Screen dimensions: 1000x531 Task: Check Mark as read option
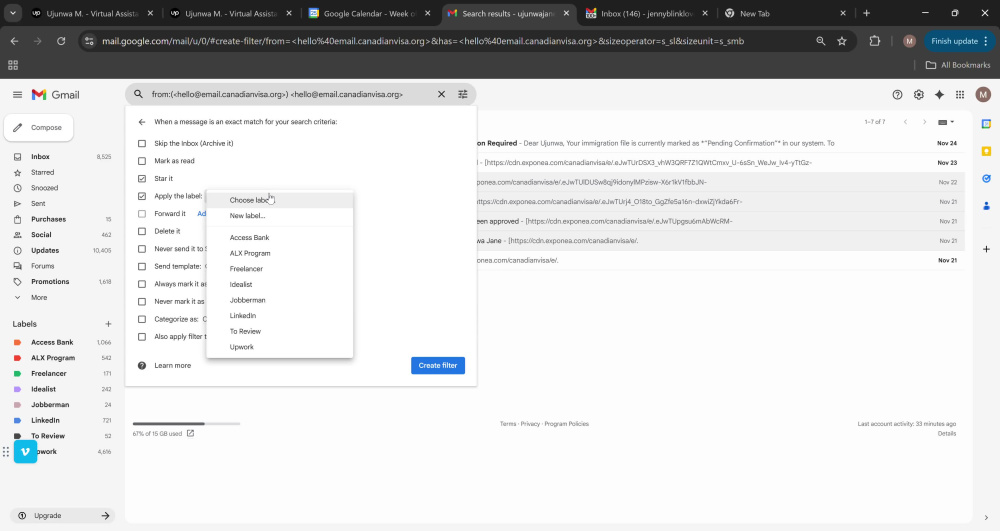tap(142, 161)
